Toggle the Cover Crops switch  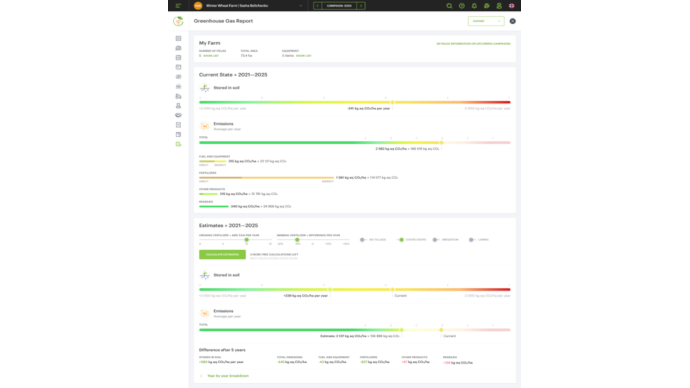[x=400, y=240]
